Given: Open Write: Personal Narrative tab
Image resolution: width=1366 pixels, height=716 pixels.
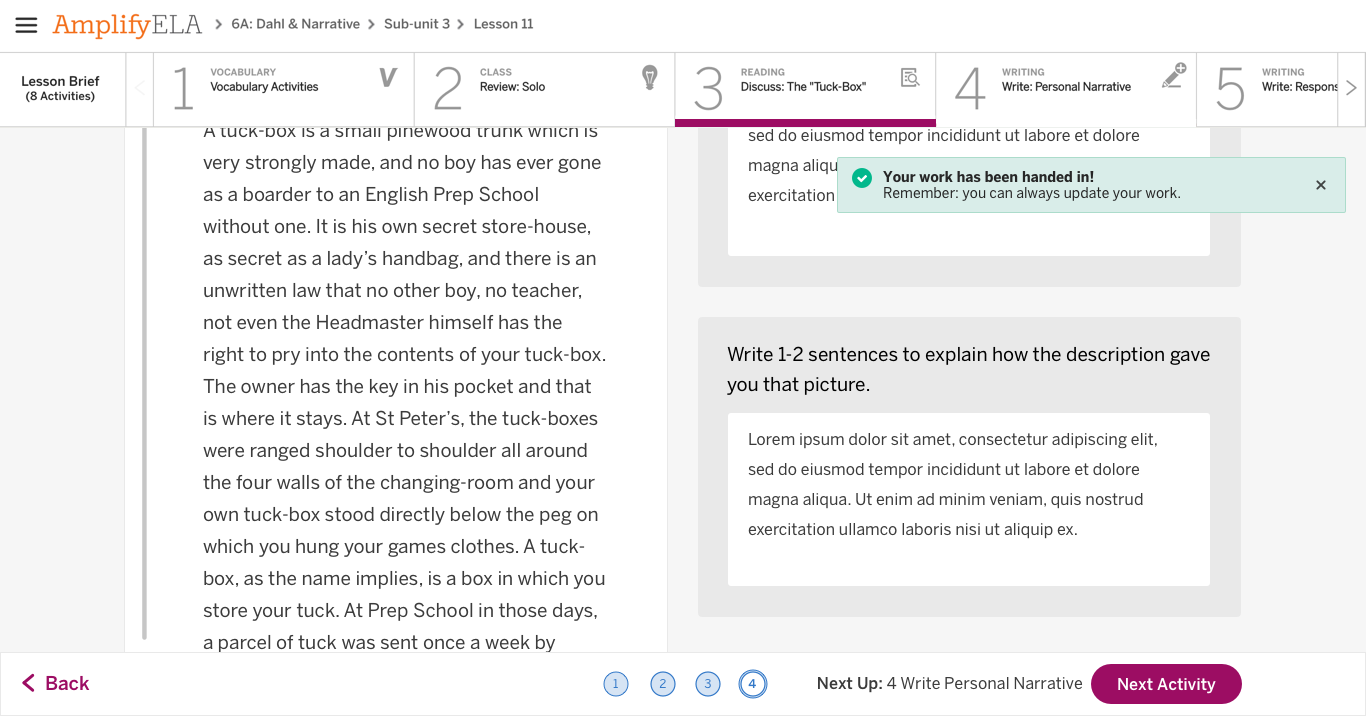Looking at the screenshot, I should point(1066,89).
